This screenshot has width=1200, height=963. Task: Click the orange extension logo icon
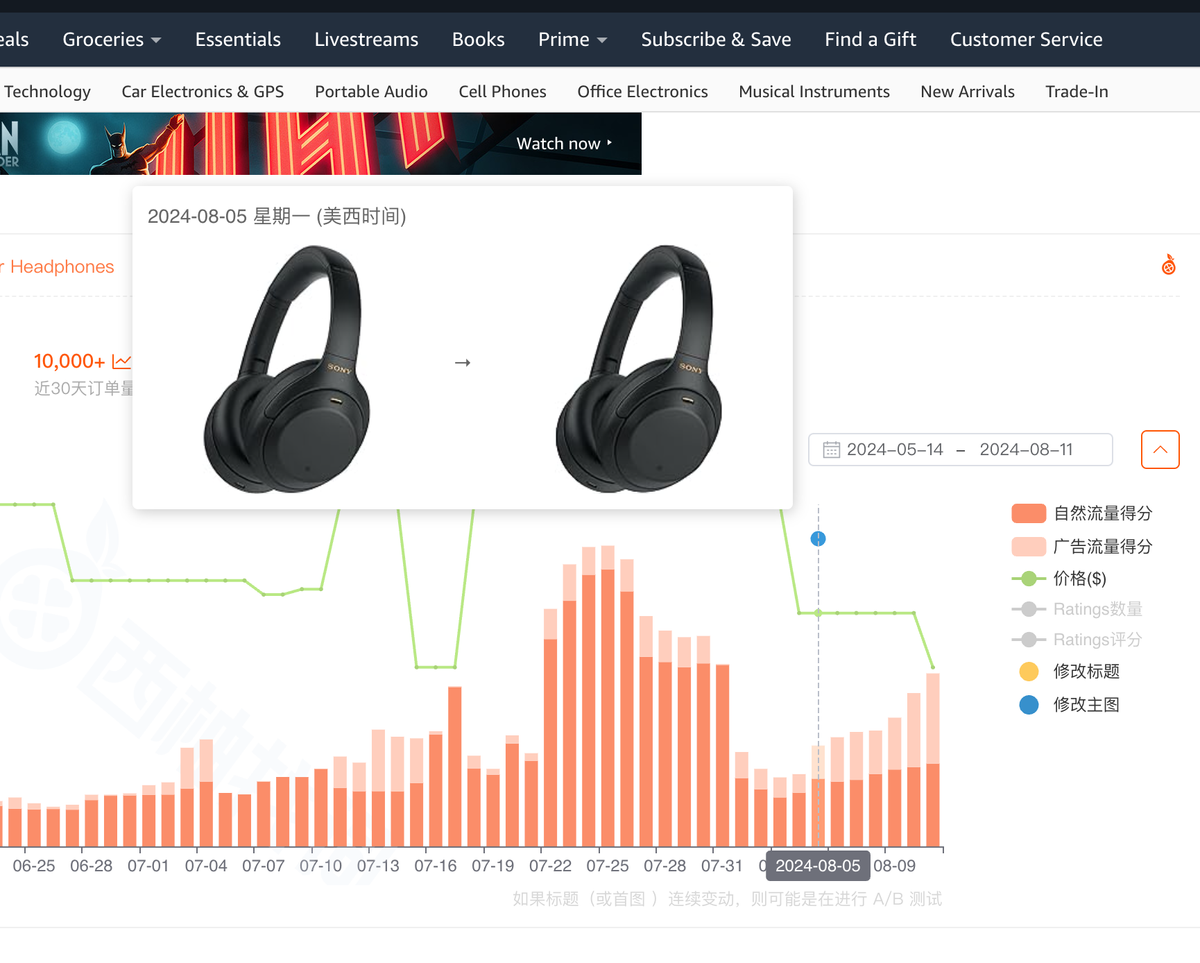coord(1168,265)
